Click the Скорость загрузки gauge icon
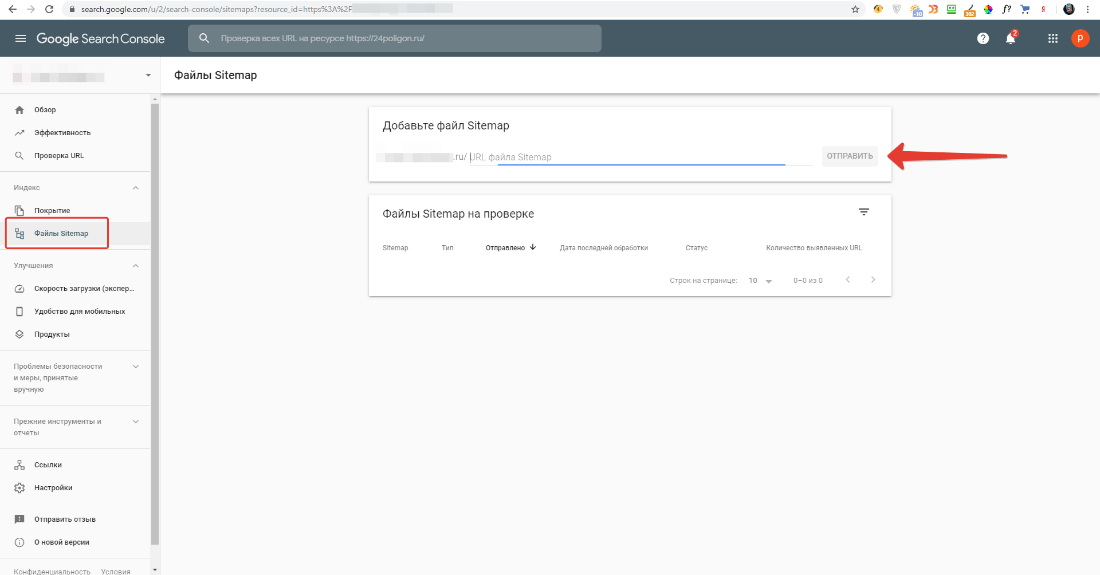 [20, 289]
